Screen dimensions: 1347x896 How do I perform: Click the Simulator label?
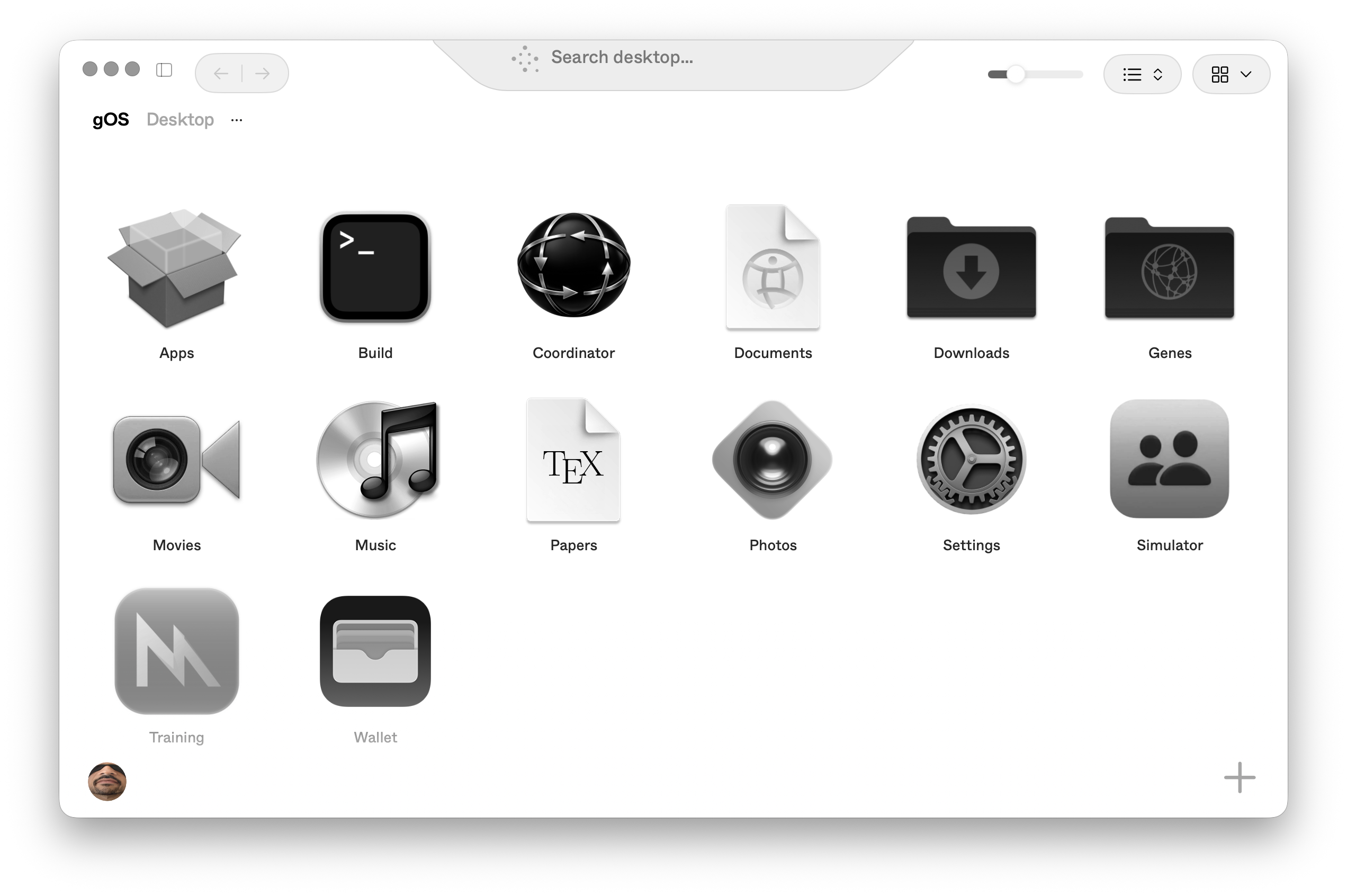1169,545
